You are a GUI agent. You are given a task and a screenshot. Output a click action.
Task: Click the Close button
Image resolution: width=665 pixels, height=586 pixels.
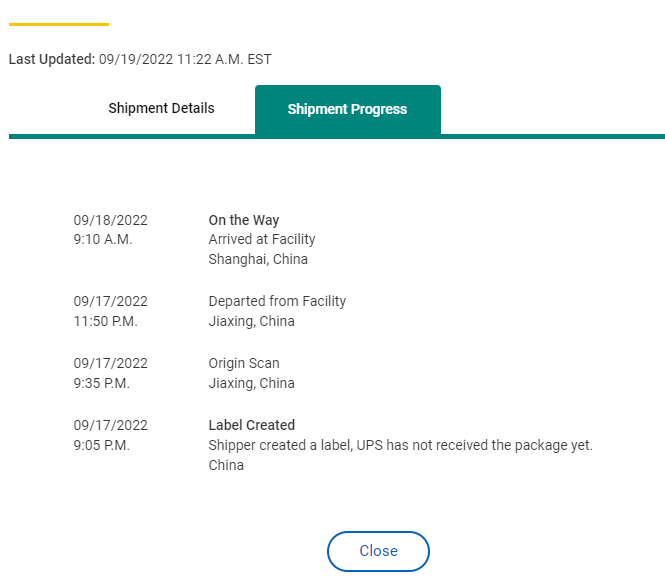pos(378,551)
